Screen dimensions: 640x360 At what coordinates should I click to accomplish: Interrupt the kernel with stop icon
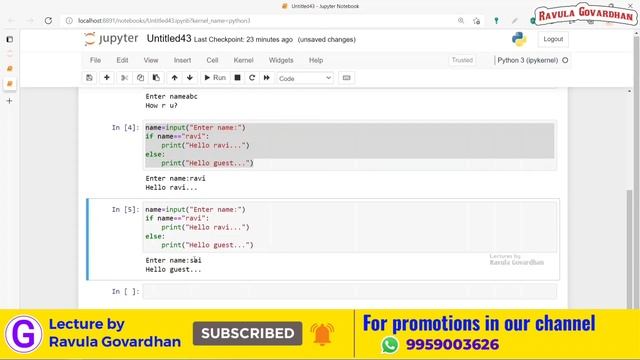pyautogui.click(x=237, y=78)
